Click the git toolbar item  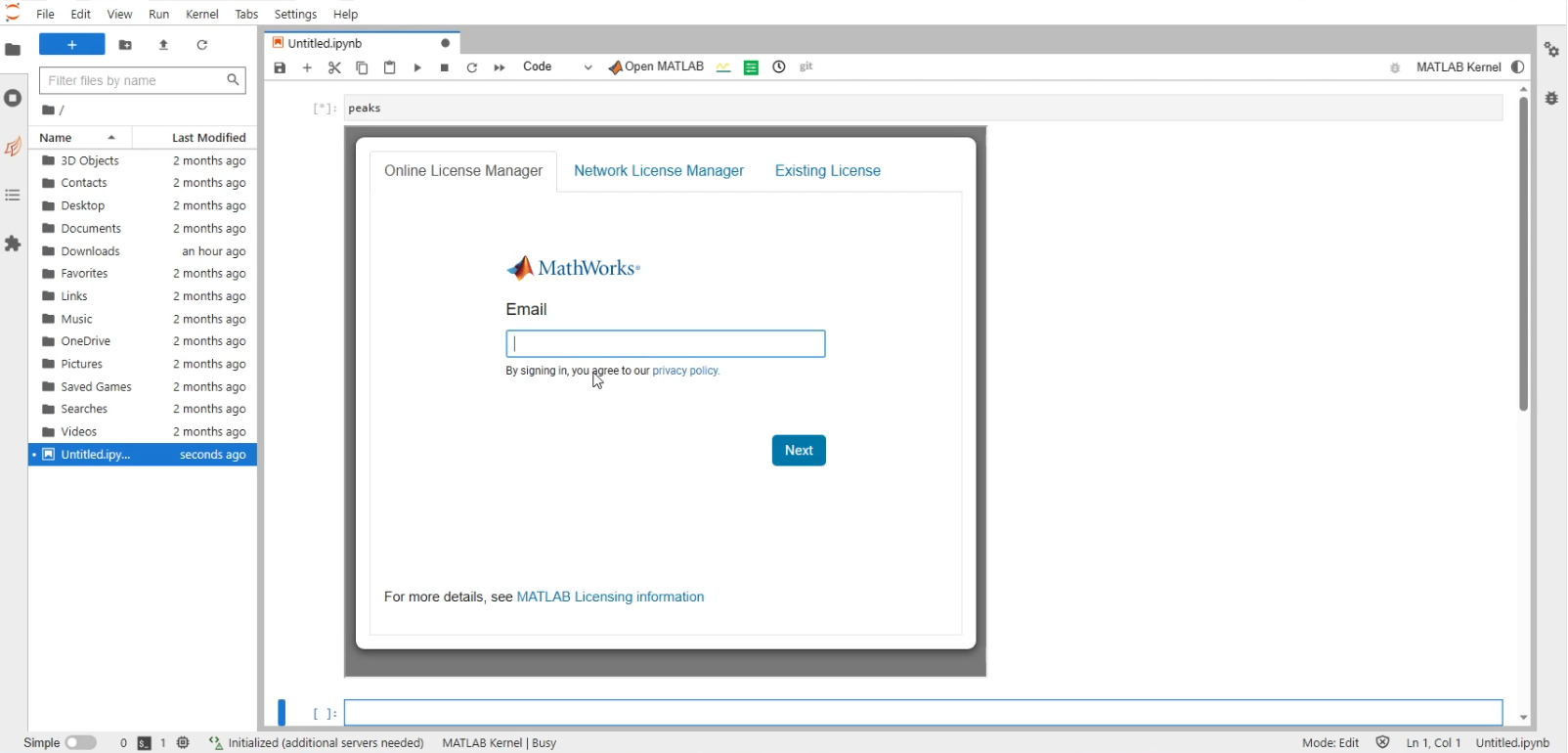click(x=807, y=67)
